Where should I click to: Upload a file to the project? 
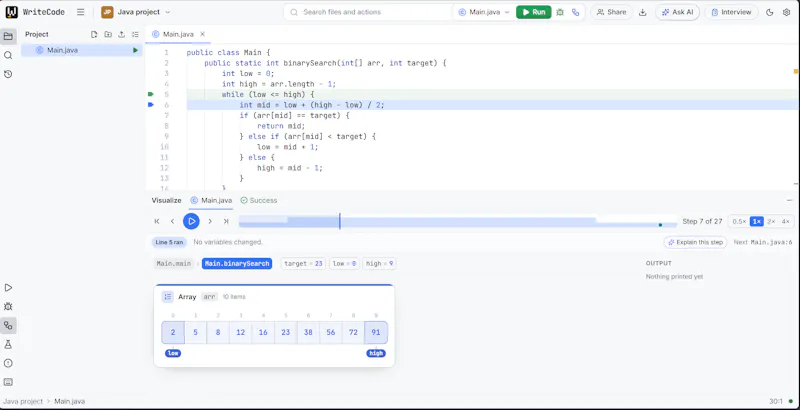coord(121,35)
